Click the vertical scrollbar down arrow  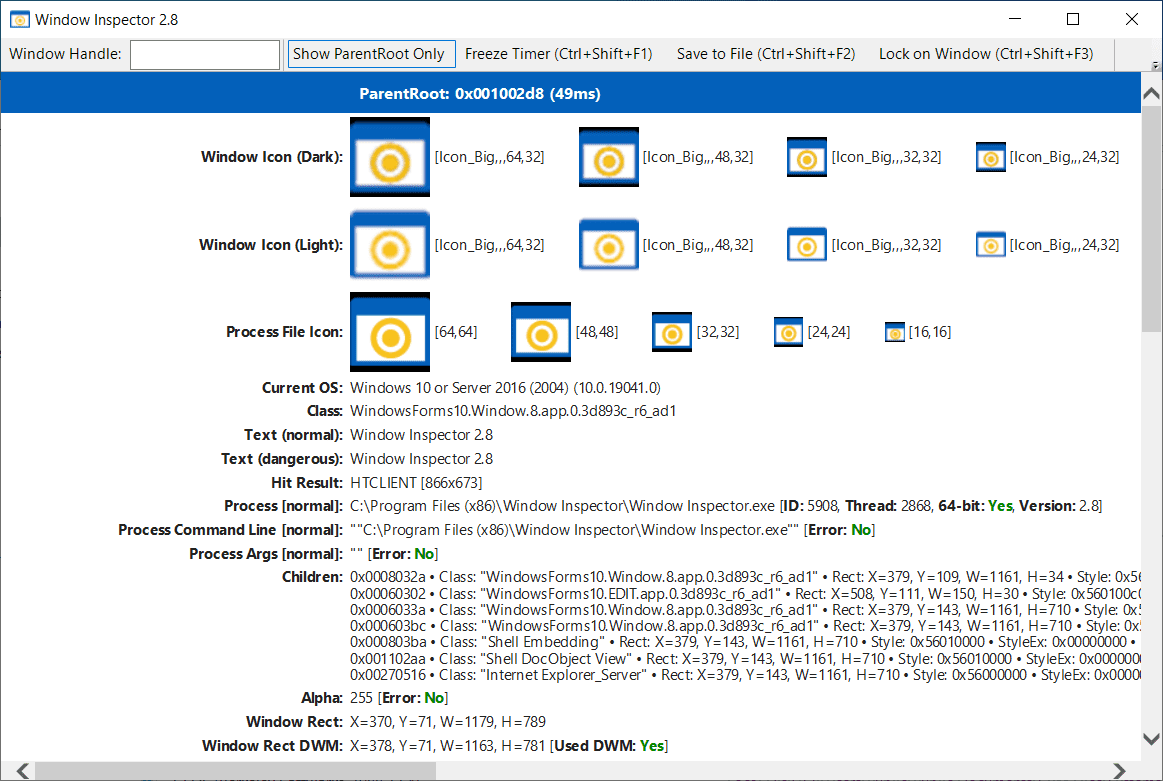(x=1151, y=739)
